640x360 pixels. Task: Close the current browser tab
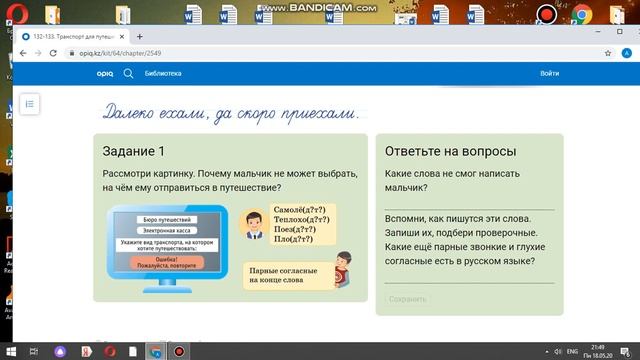click(x=122, y=37)
